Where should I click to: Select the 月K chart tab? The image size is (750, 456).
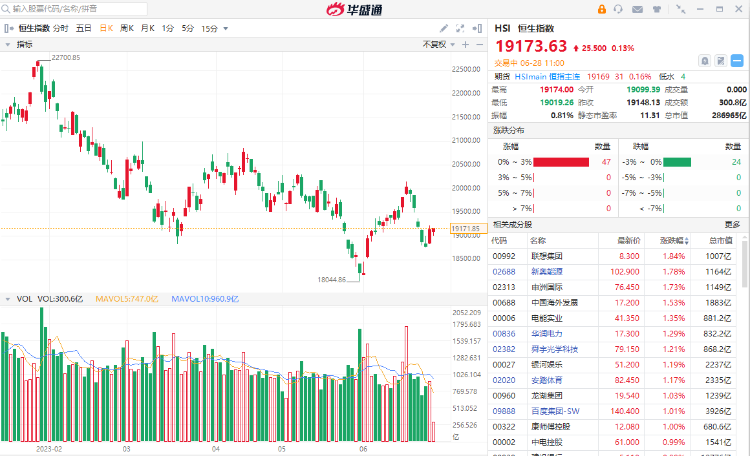[148, 29]
